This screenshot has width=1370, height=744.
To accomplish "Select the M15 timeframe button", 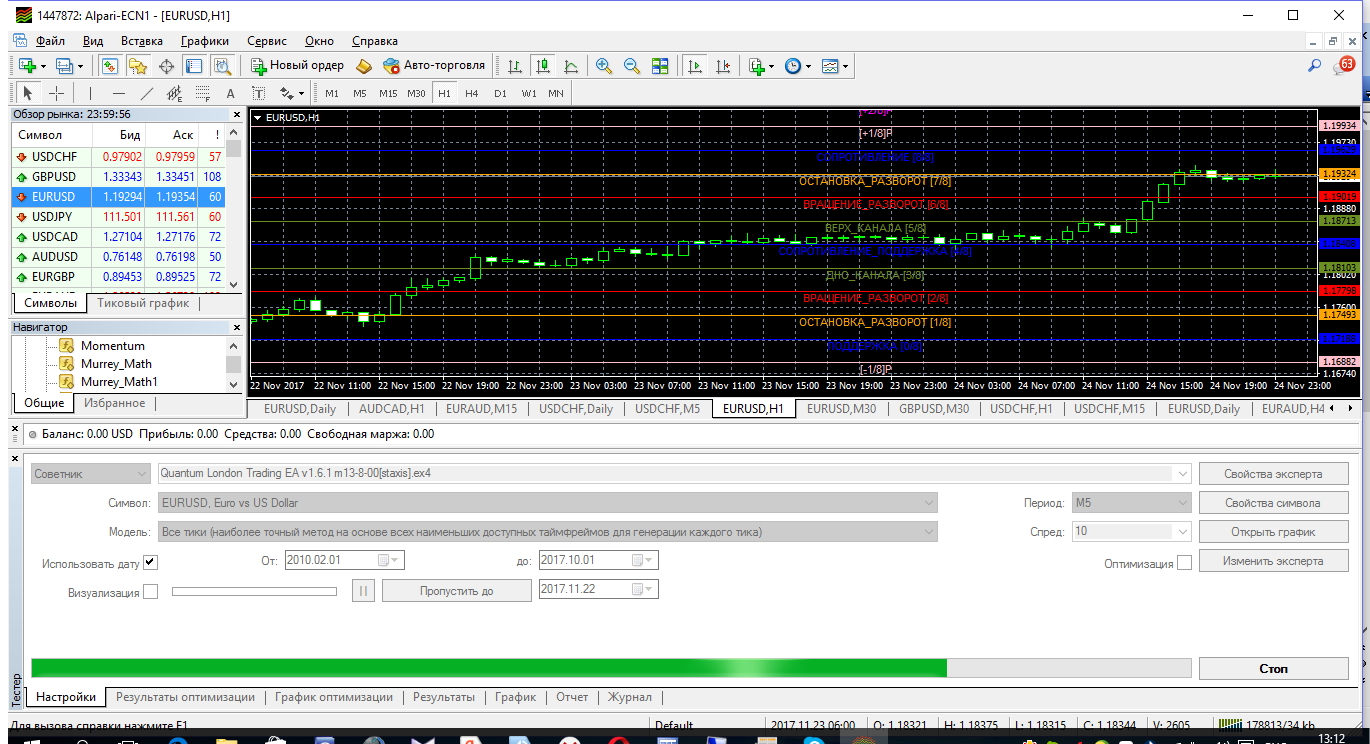I will click(x=388, y=93).
